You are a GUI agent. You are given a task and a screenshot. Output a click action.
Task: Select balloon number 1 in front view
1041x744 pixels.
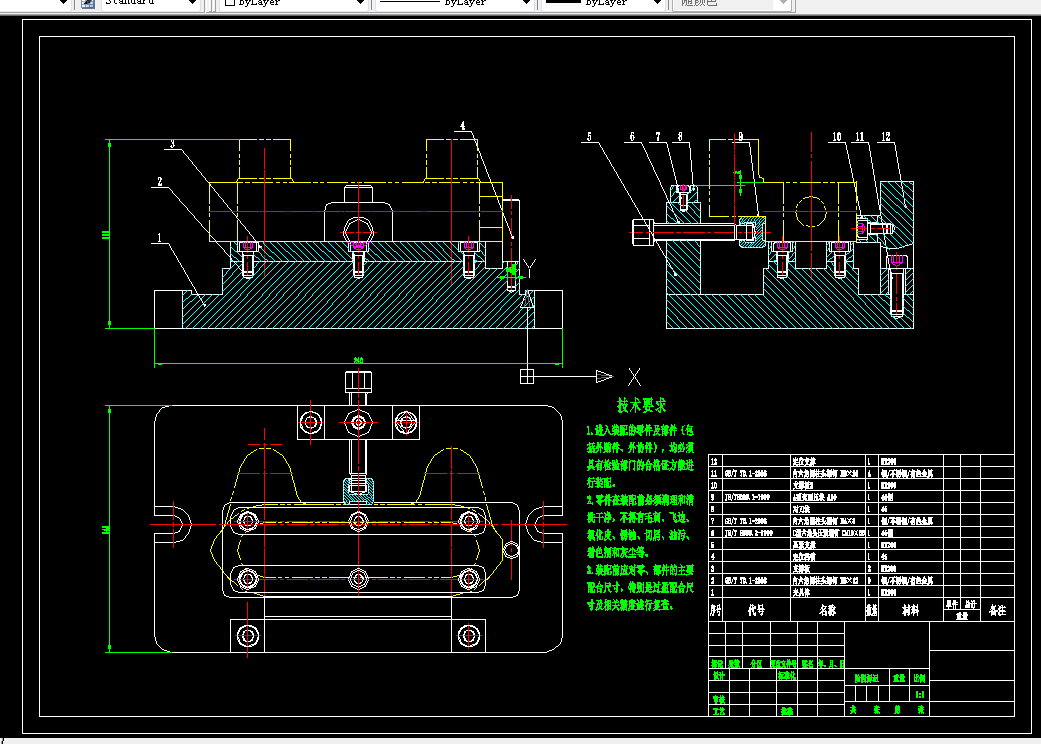158,239
